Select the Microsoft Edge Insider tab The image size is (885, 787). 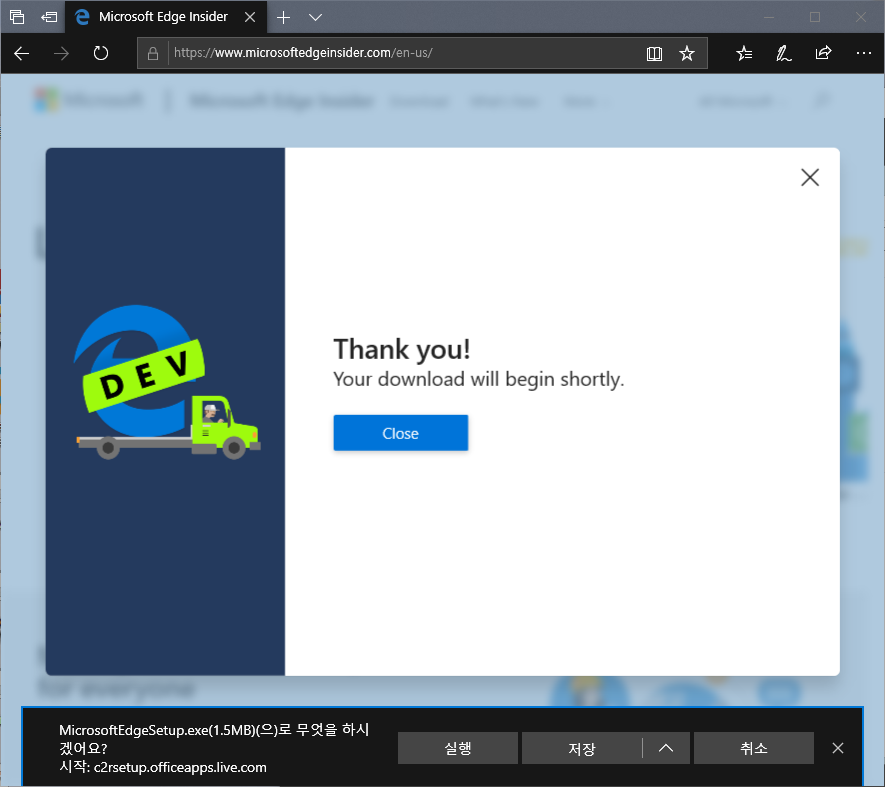click(x=164, y=17)
